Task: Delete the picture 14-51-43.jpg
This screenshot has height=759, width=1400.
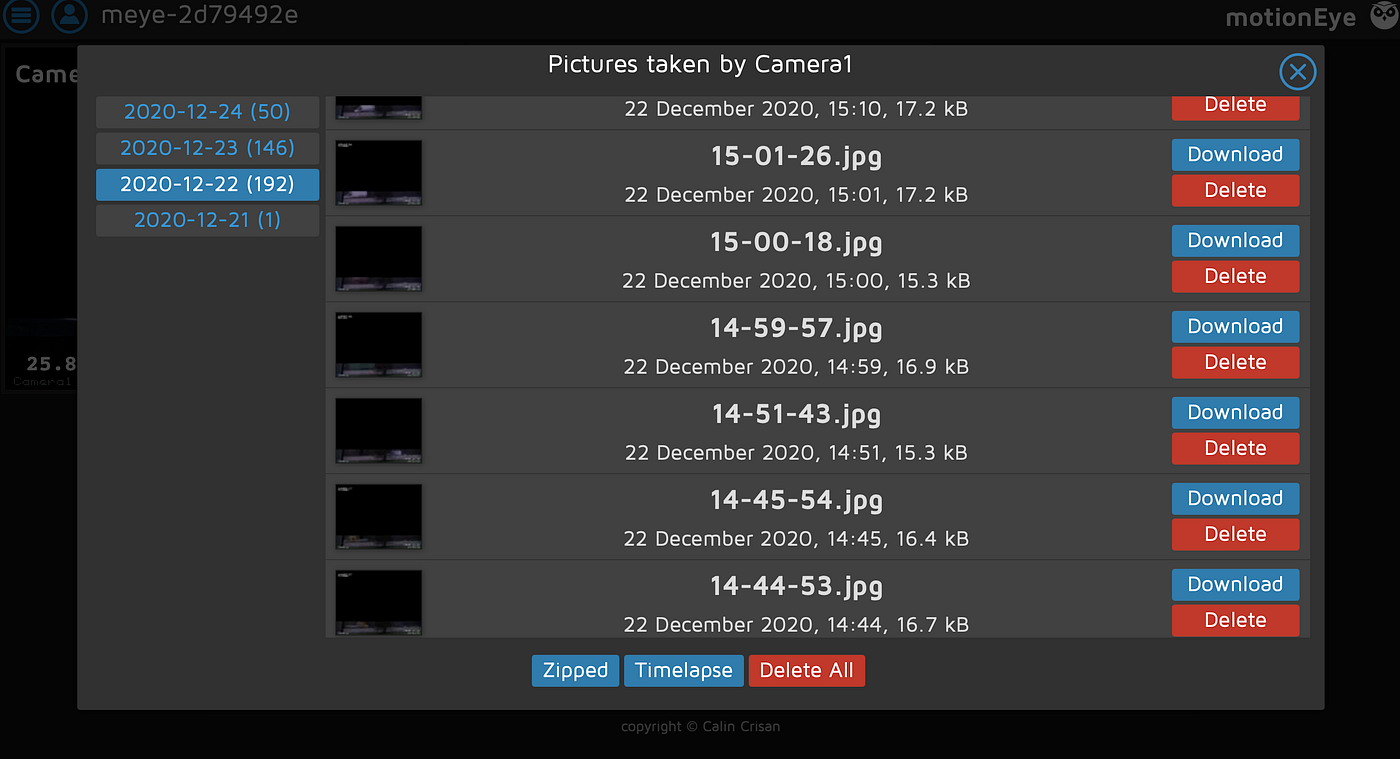Action: pos(1235,448)
